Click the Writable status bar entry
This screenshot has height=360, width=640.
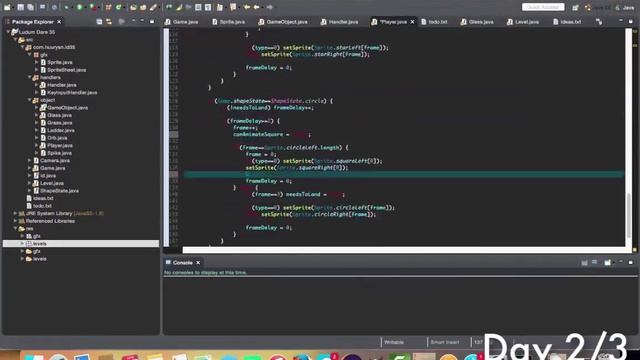point(394,342)
